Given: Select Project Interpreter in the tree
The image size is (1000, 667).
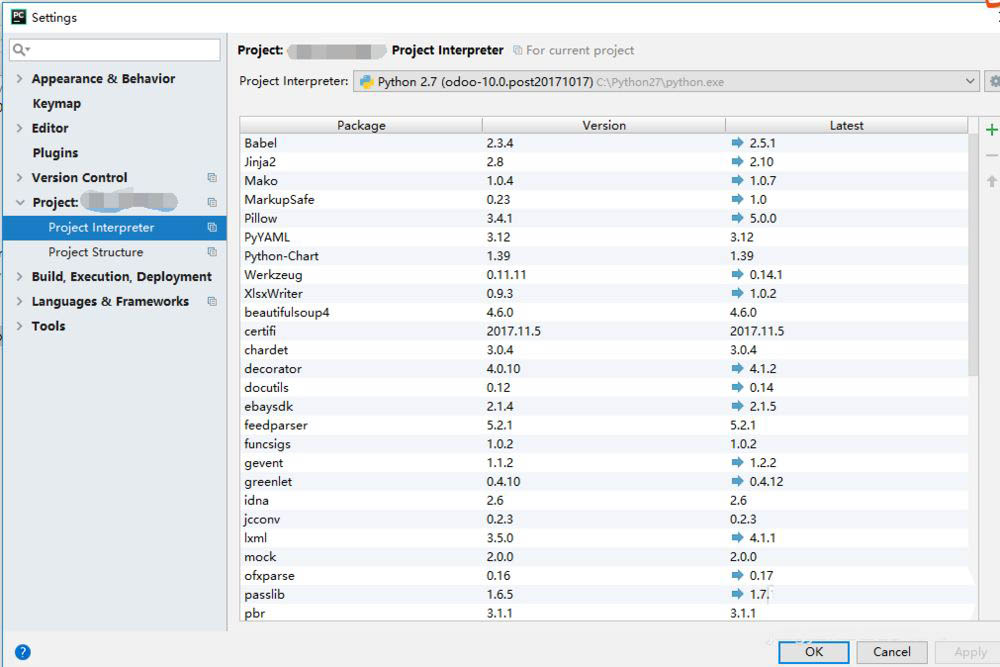Looking at the screenshot, I should pos(115,228).
